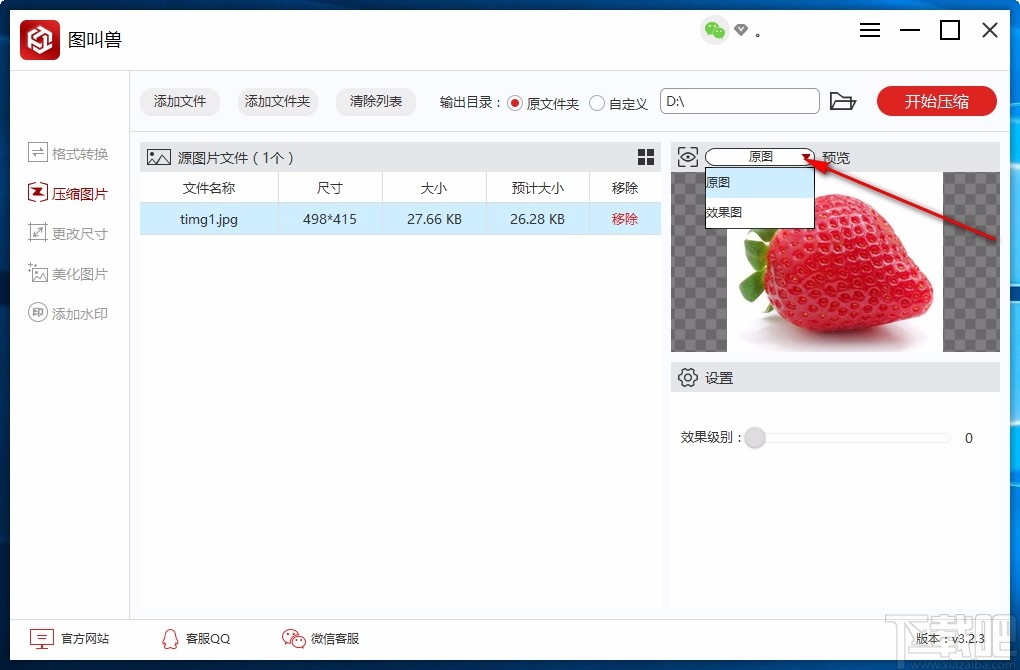
Task: Click the WeChat icon in the title bar
Action: tap(714, 31)
